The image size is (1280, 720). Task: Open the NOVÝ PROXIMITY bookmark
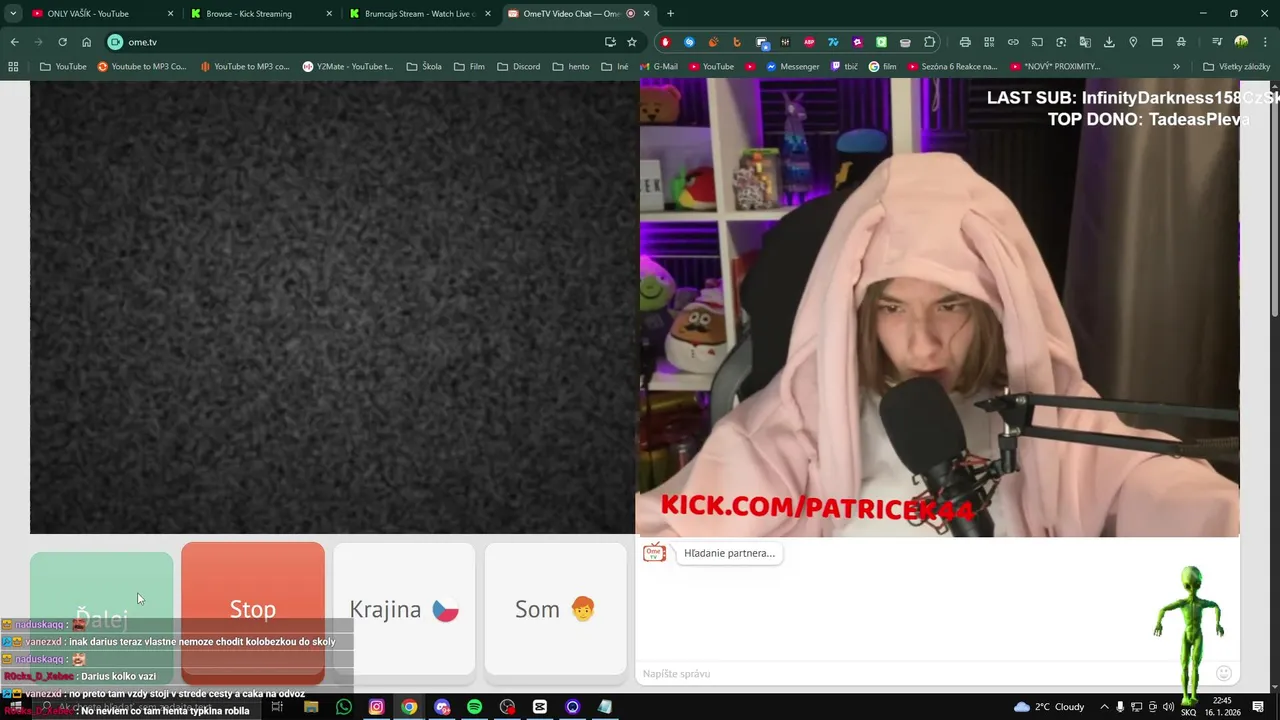pos(1055,67)
